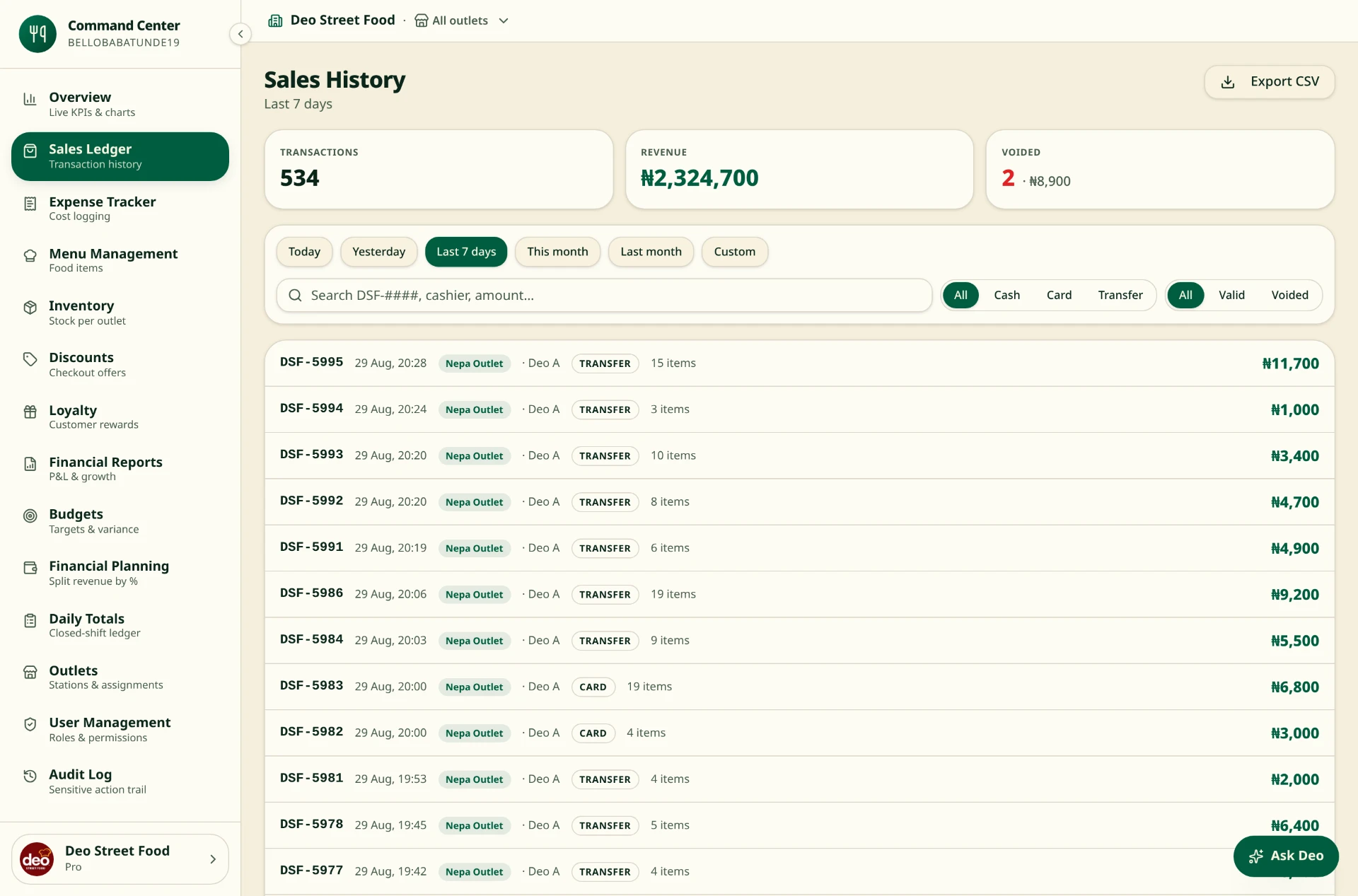
Task: Click the Export CSV button
Action: tap(1270, 82)
